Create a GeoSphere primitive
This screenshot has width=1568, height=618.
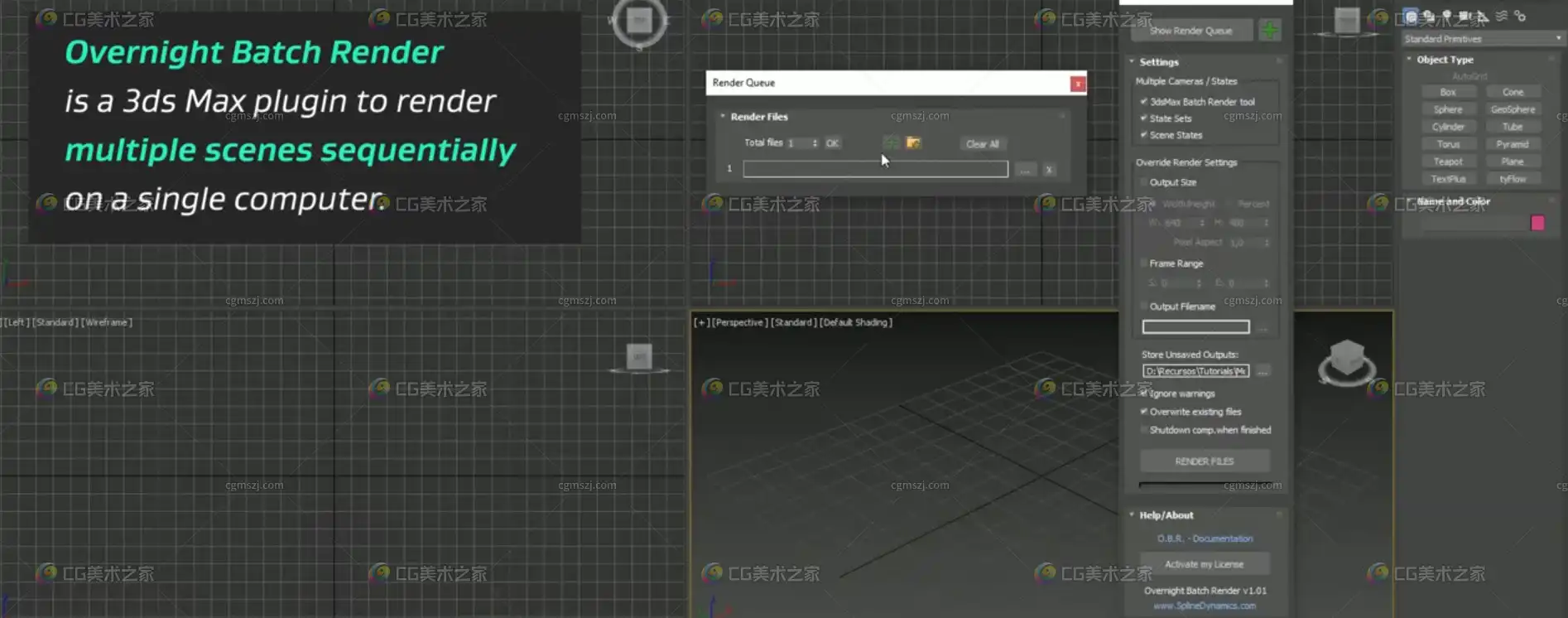click(1513, 109)
